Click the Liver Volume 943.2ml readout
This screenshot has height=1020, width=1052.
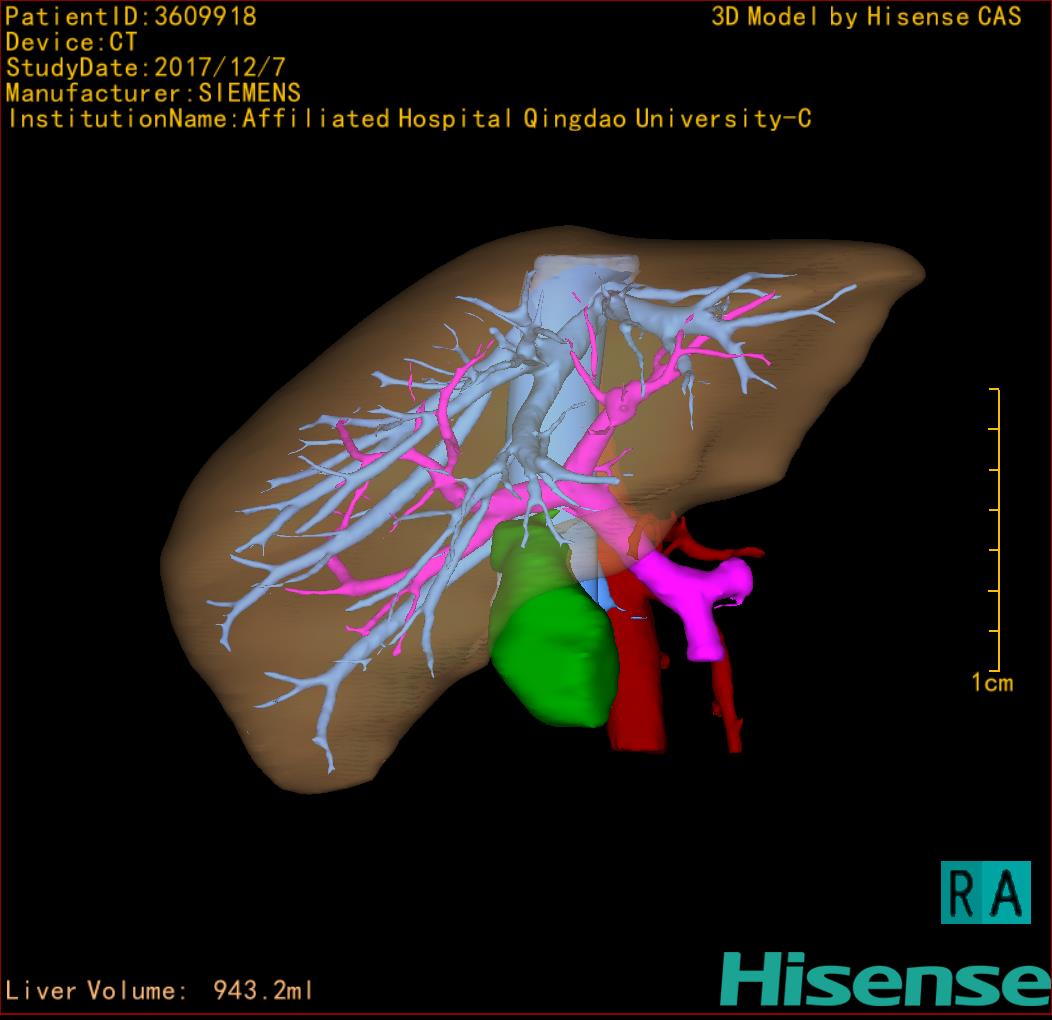160,991
